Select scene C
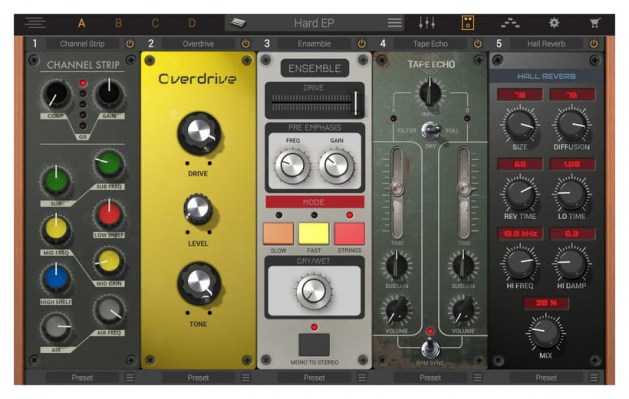This screenshot has height=399, width=629. [x=155, y=23]
